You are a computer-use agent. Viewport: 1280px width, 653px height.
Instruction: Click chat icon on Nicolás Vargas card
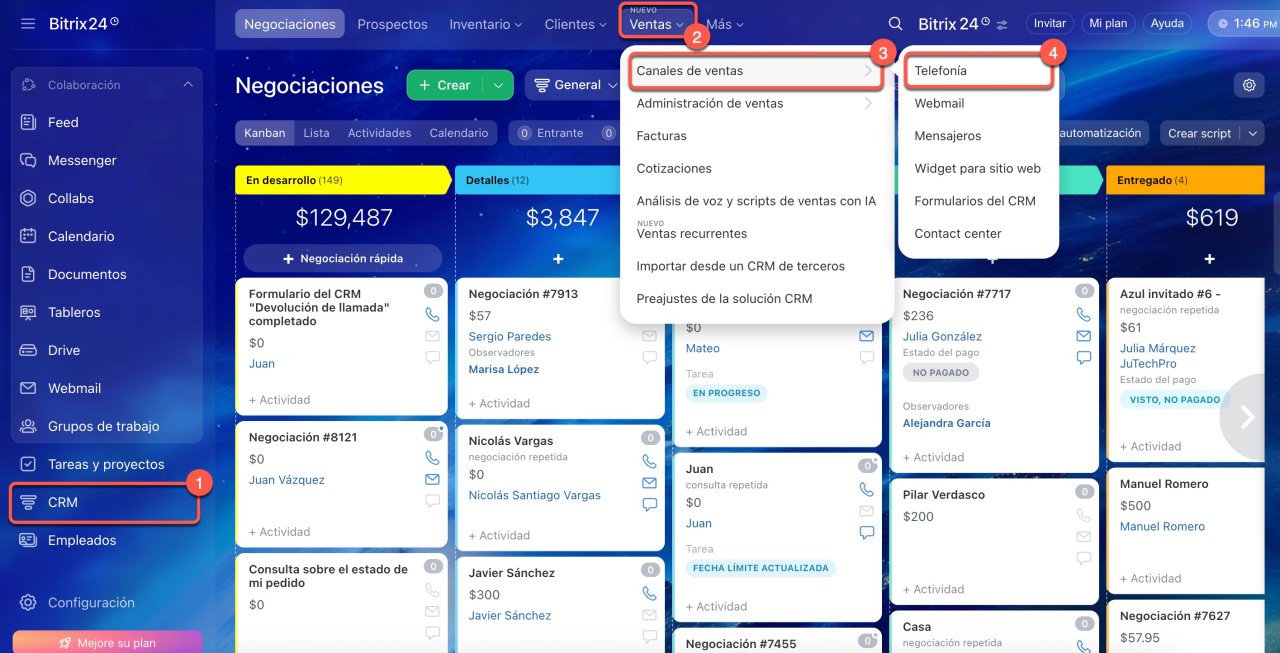(650, 505)
